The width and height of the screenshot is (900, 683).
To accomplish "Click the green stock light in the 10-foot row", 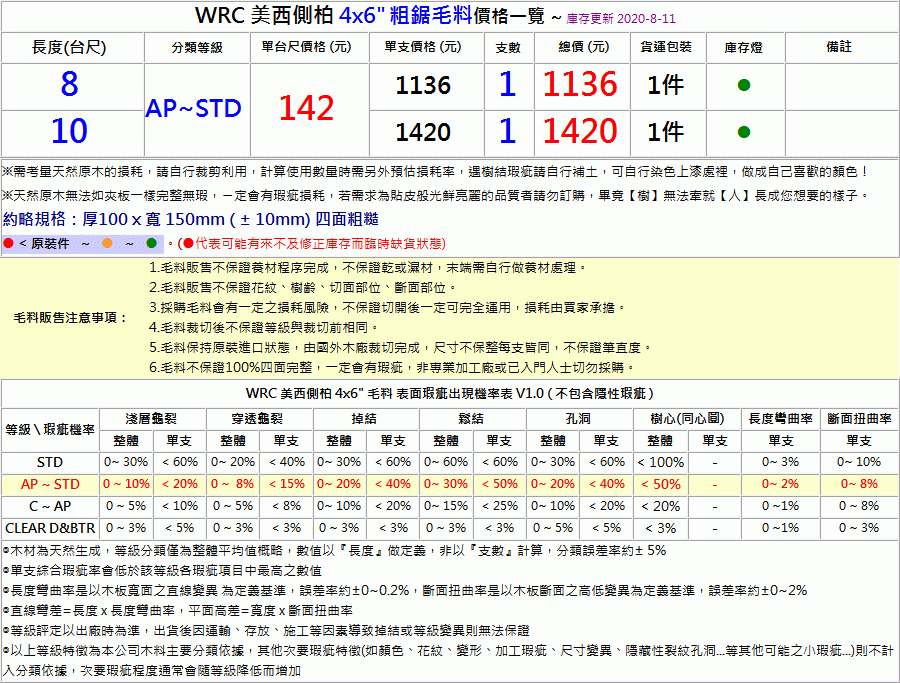I will [x=744, y=133].
